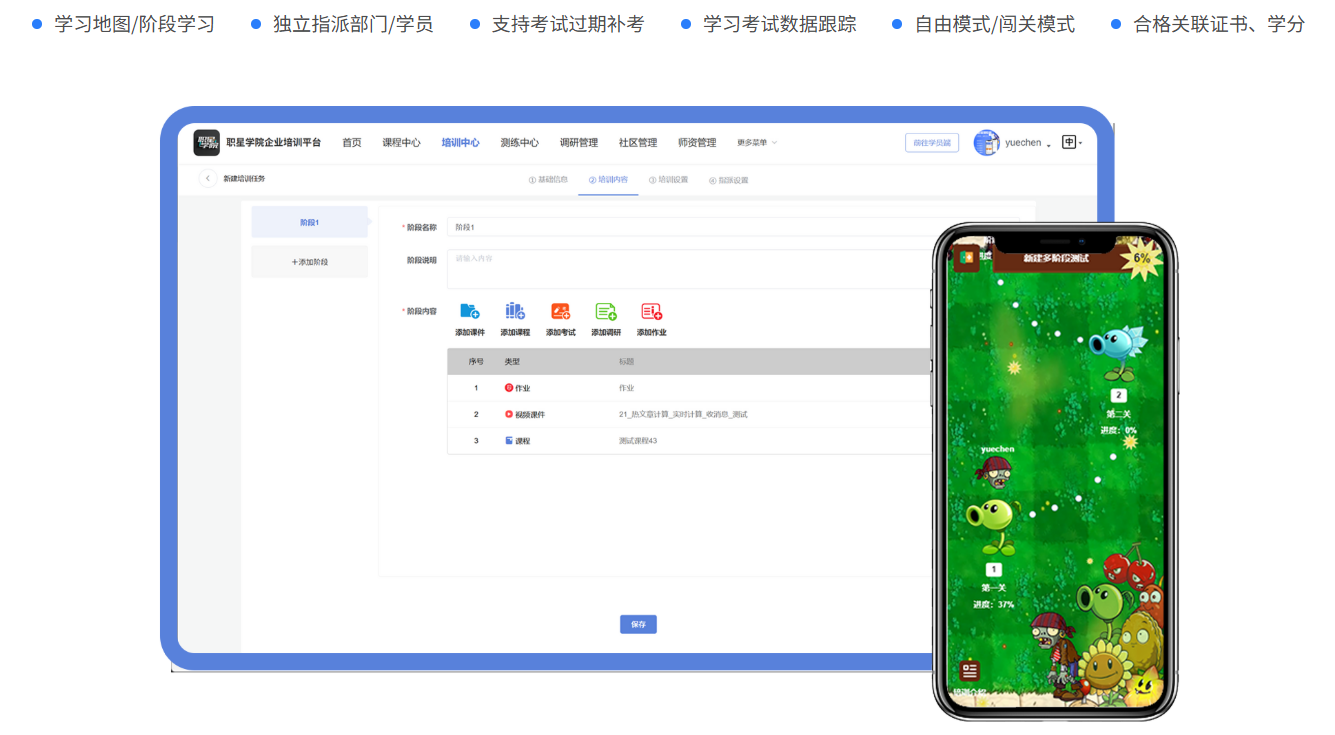1335x735 pixels.
Task: Tap the sunflower at phone bottom
Action: pos(1104,667)
